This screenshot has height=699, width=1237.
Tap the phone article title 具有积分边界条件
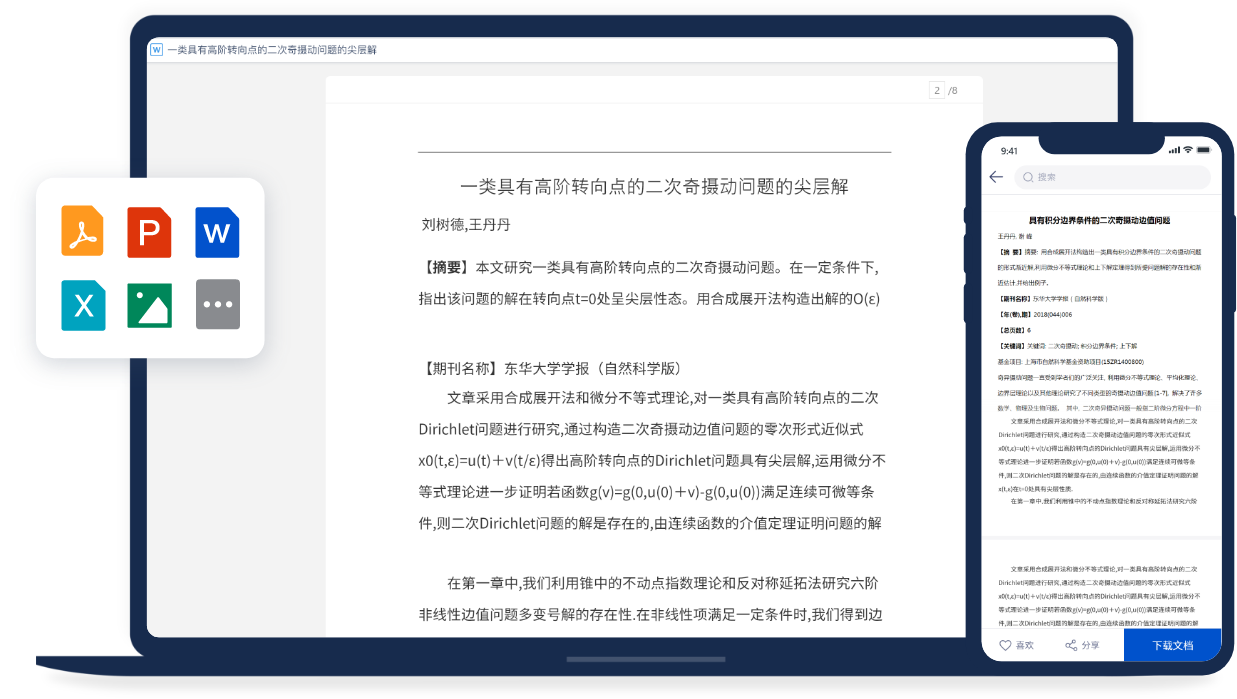(1099, 220)
